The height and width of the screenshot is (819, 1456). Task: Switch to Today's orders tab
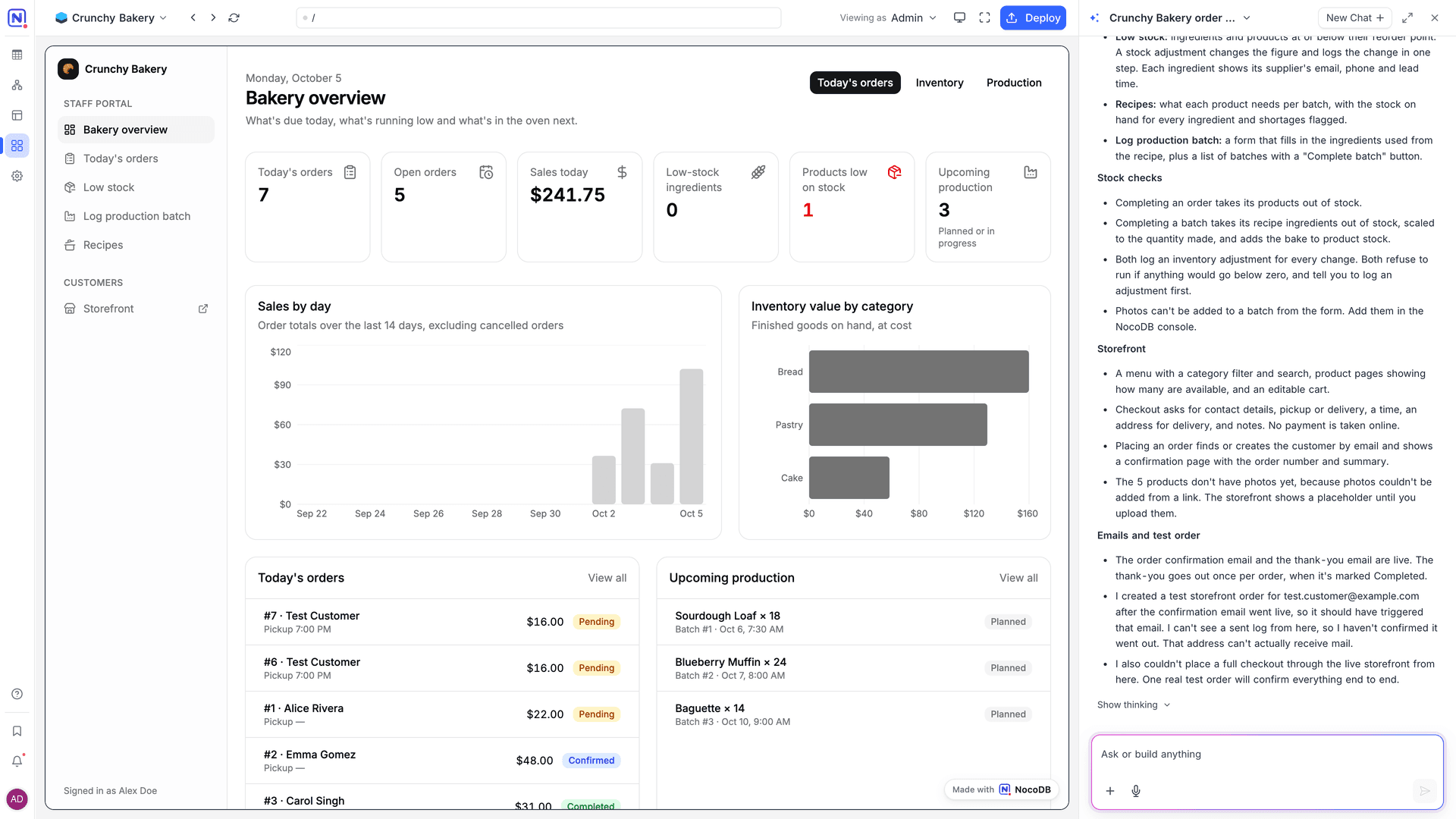(x=855, y=83)
